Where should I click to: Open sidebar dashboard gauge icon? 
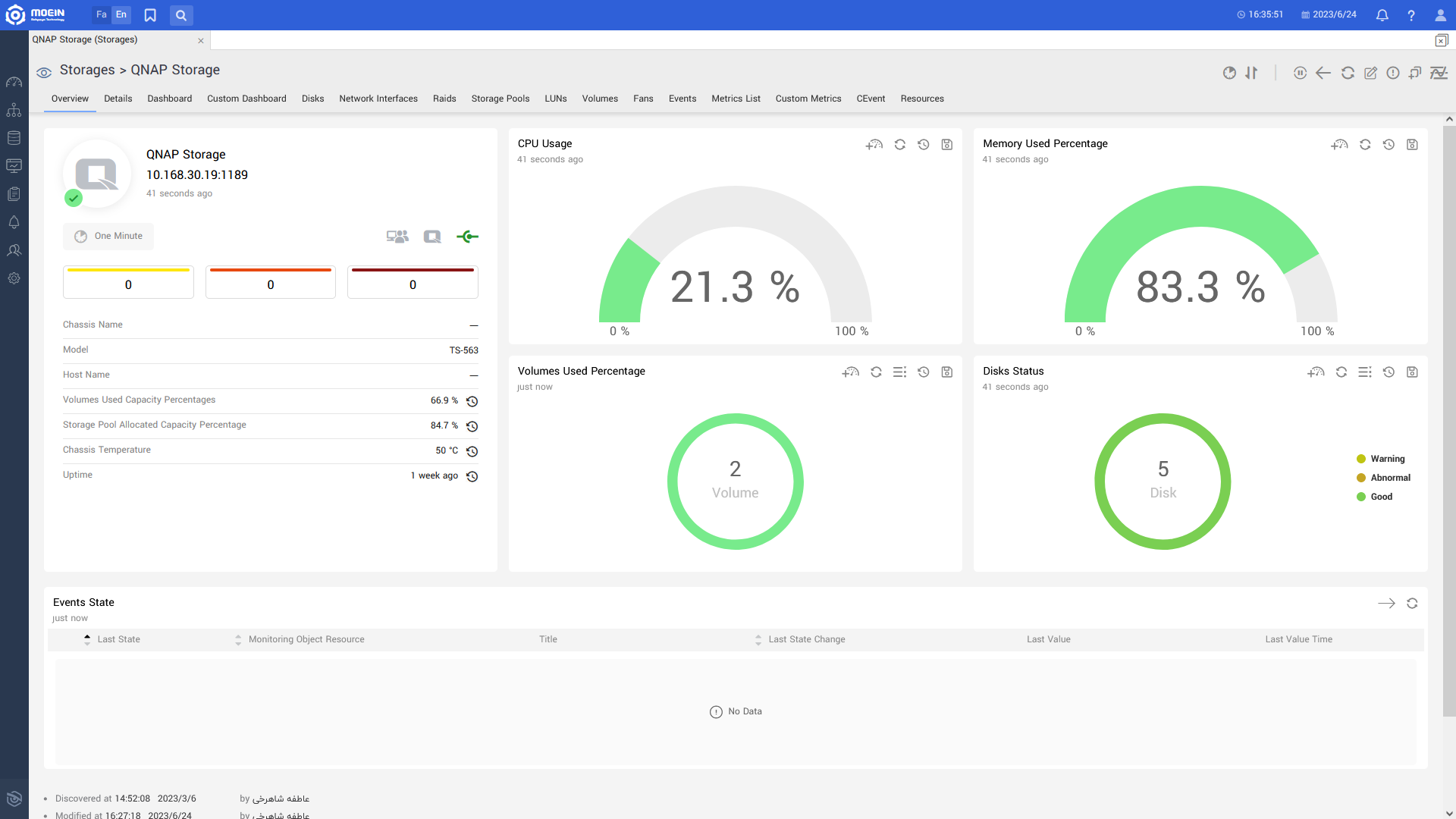pyautogui.click(x=14, y=82)
